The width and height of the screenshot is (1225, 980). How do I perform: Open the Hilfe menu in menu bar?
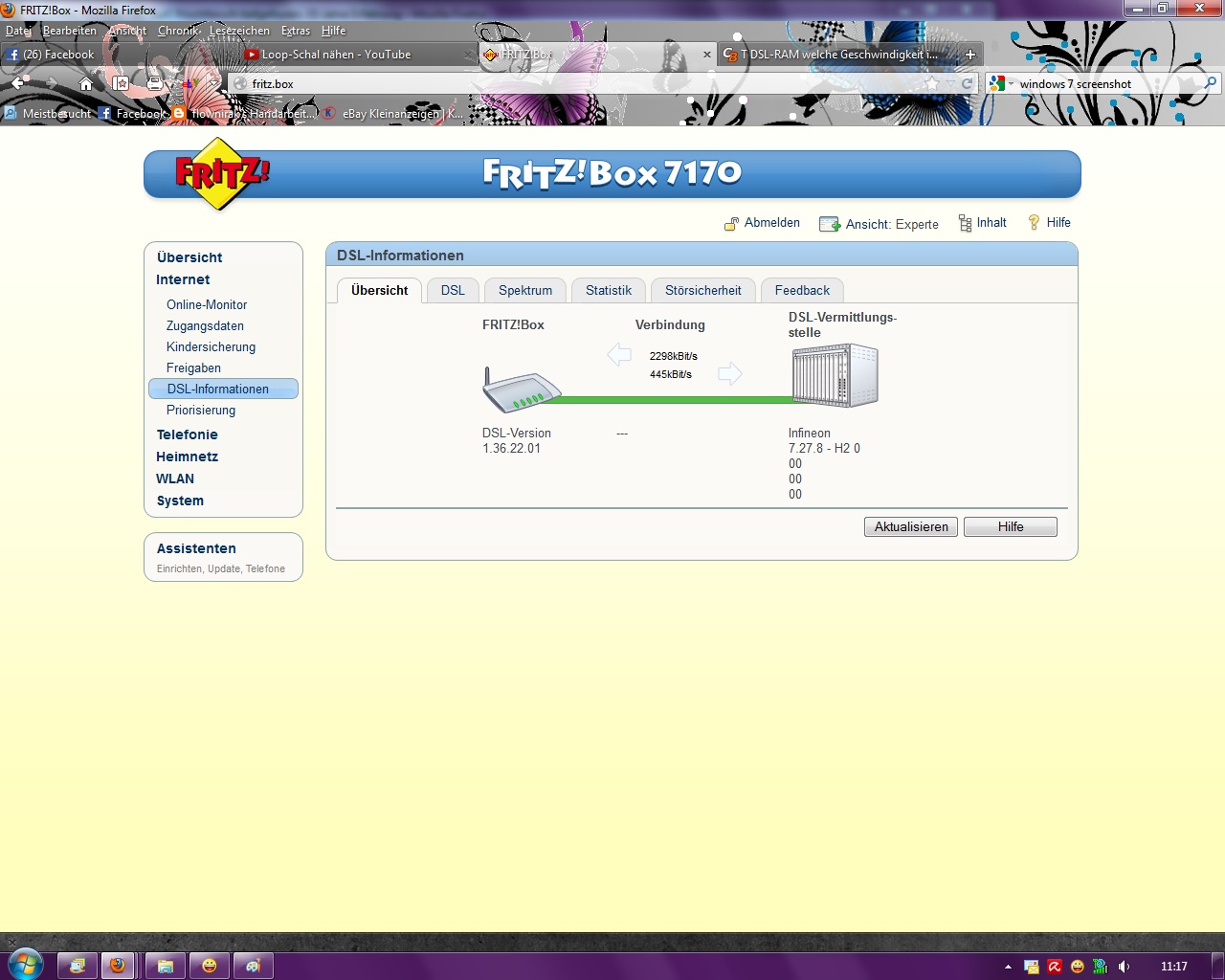point(333,31)
